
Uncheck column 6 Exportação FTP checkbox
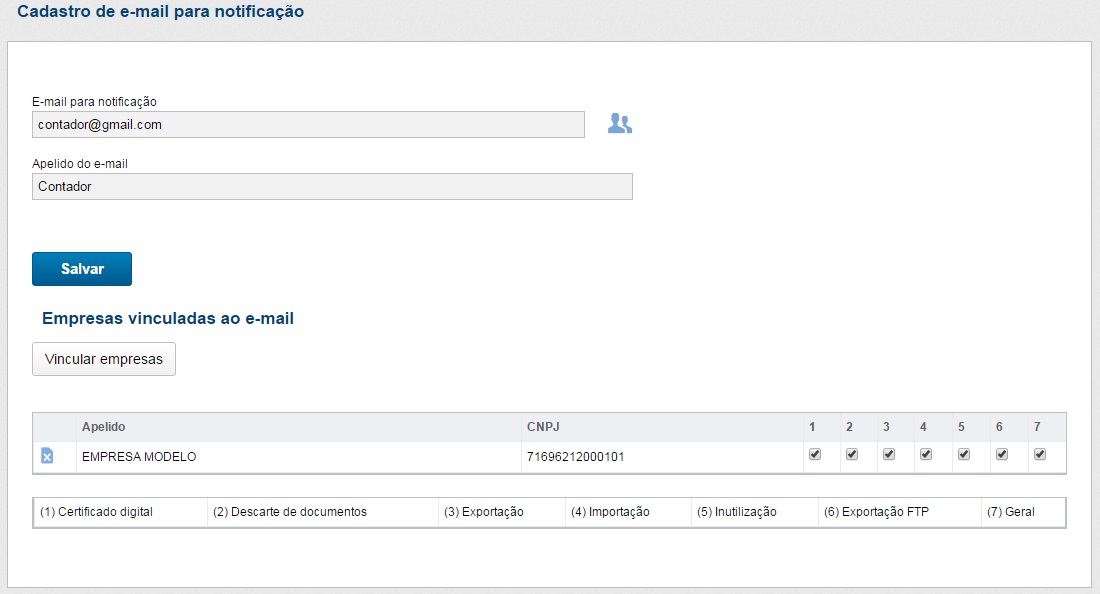(1002, 454)
